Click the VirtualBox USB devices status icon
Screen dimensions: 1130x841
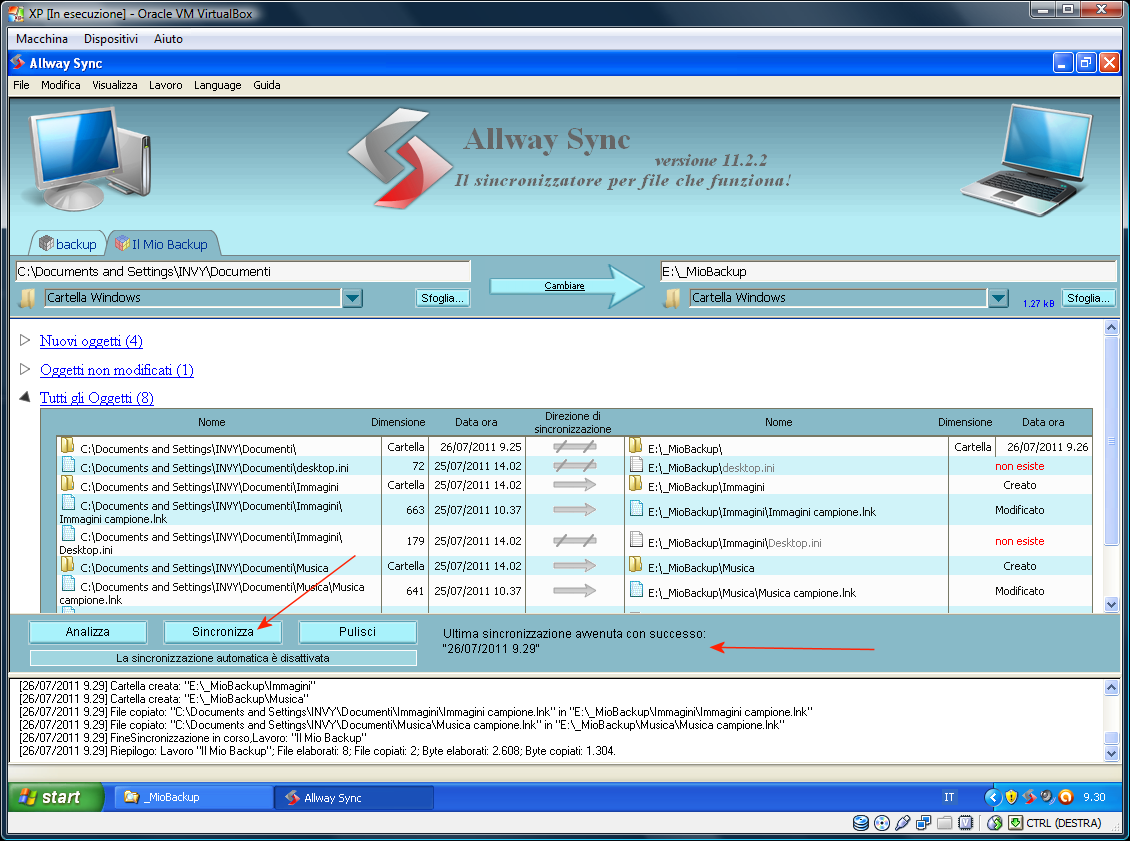(902, 823)
